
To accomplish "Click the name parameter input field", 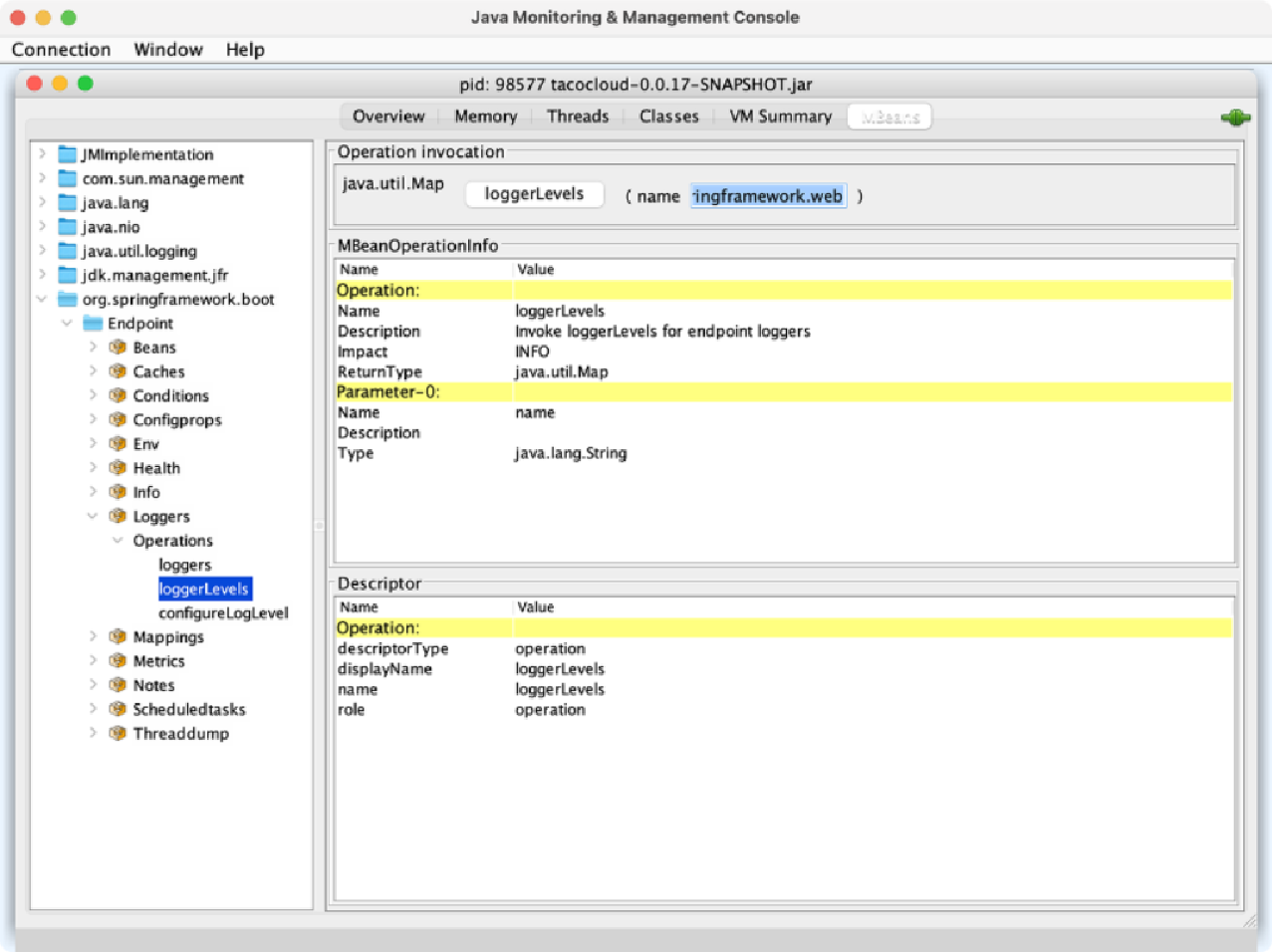I will point(768,196).
